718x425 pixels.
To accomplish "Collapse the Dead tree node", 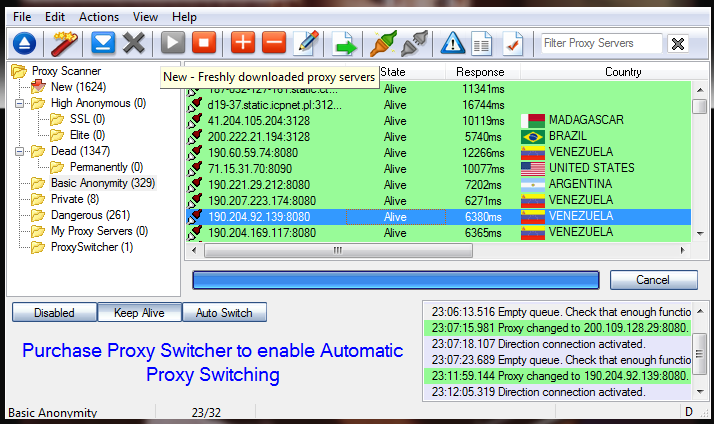I will tap(20, 152).
